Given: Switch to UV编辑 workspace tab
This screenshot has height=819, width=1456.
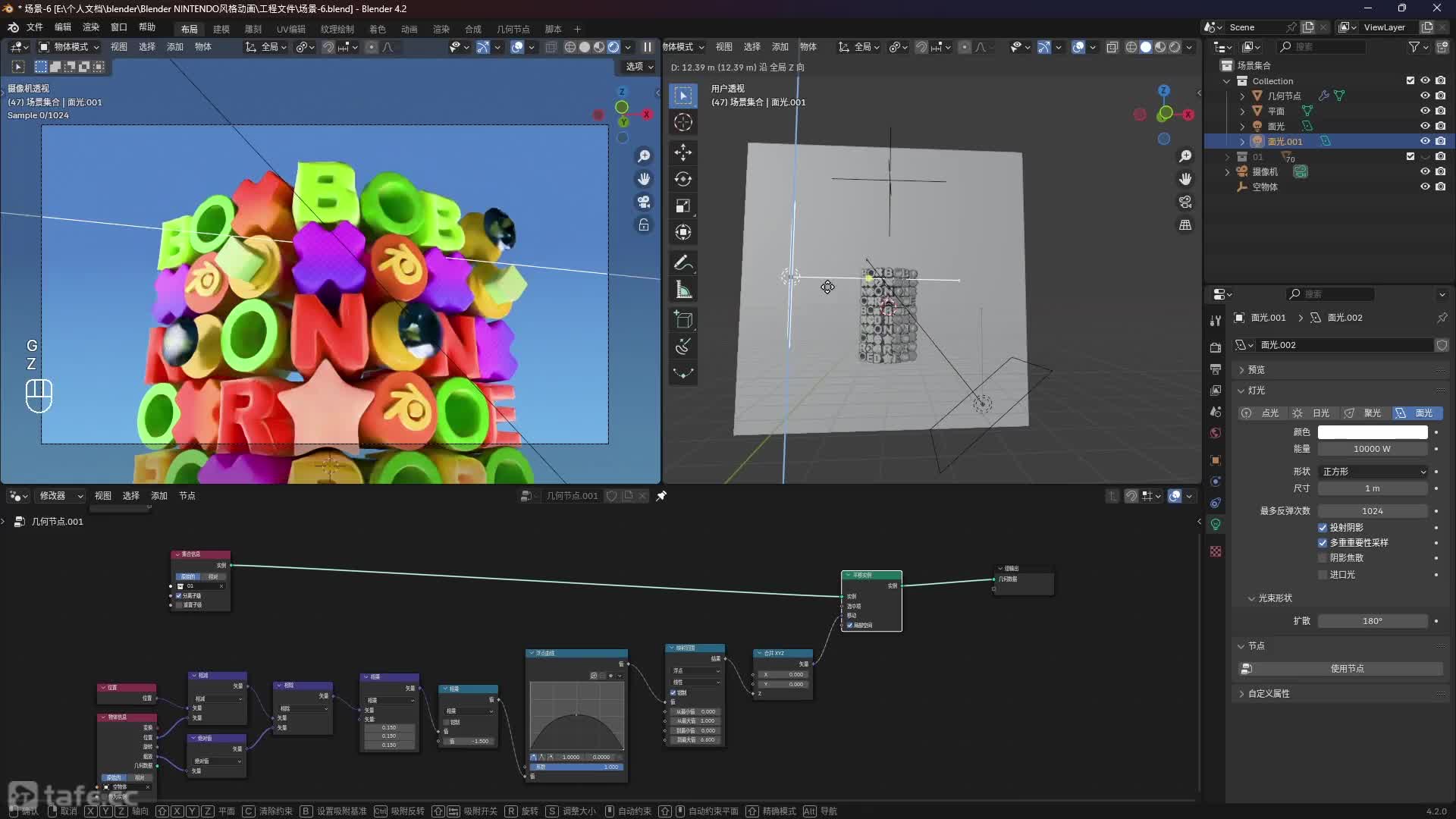Looking at the screenshot, I should (x=291, y=29).
